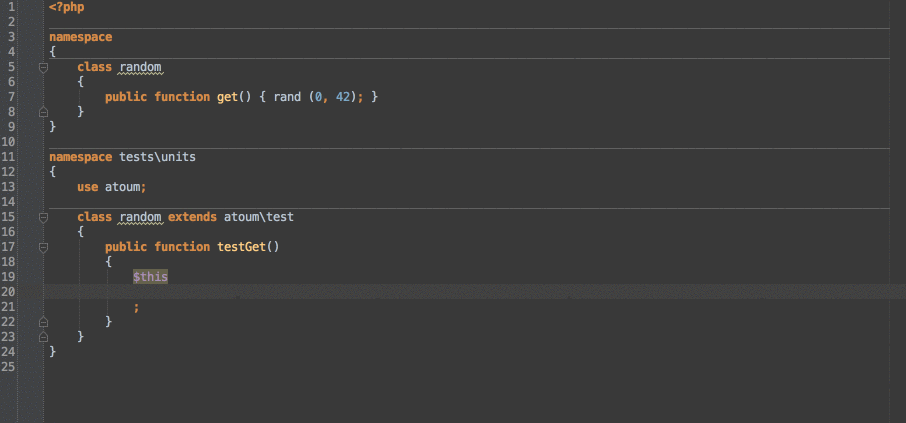Click the rand function call
Screen dimensions: 906x423
click(x=287, y=97)
